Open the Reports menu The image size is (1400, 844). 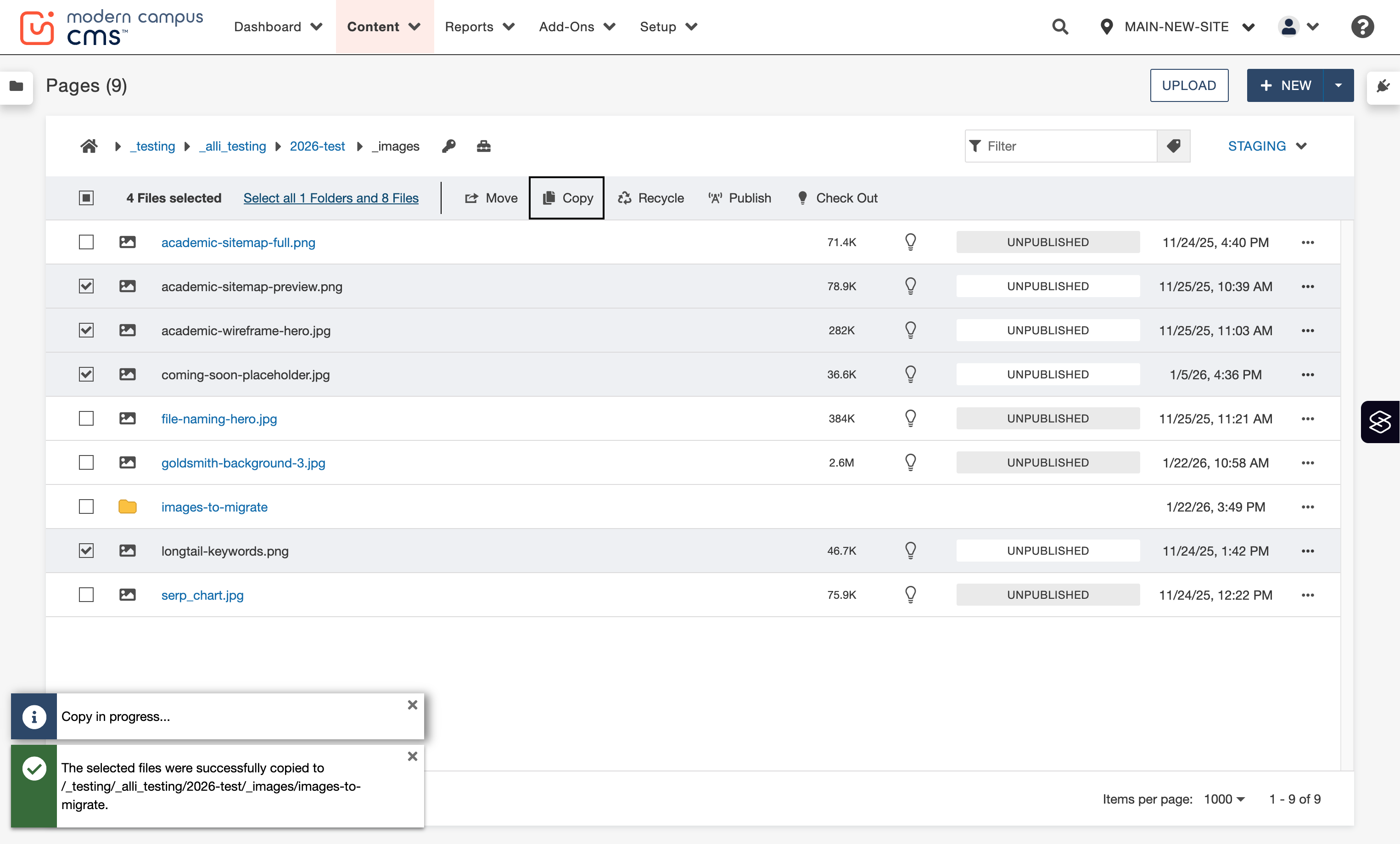pos(480,27)
